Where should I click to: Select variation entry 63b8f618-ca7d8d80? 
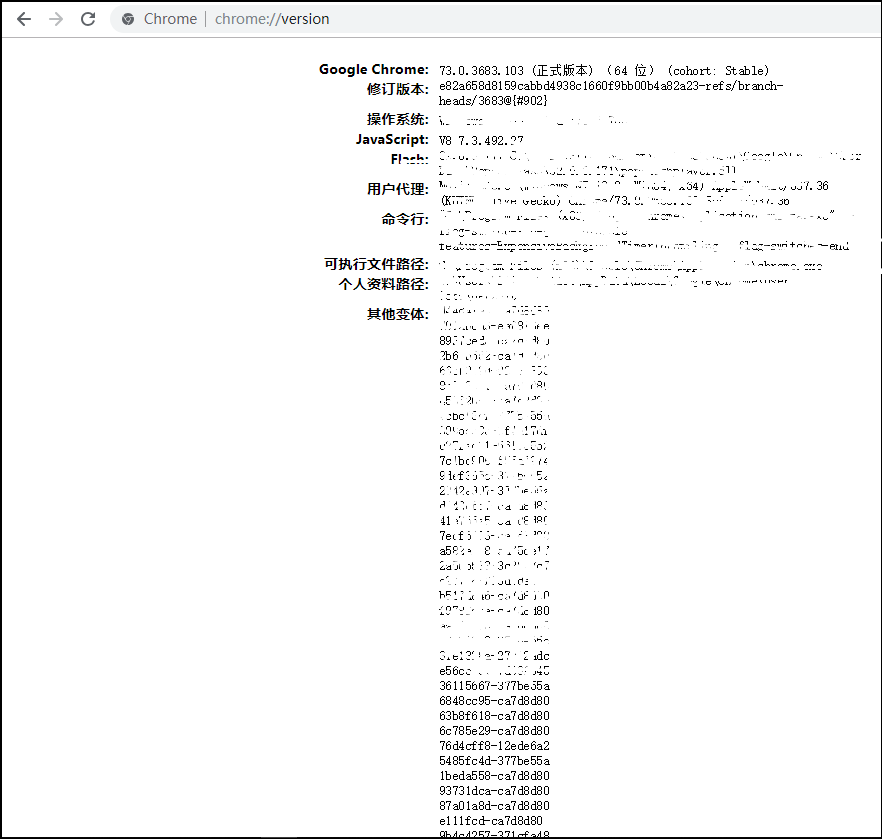coord(494,716)
